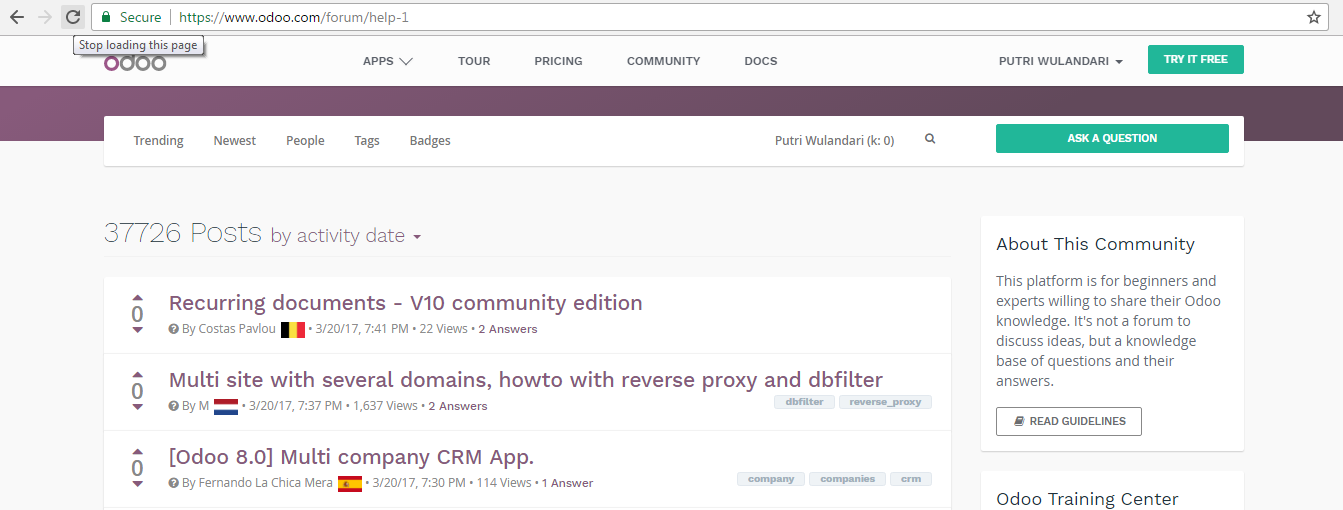
Task: Open 'Recurring documents - V10 community edition' post
Action: click(x=405, y=303)
